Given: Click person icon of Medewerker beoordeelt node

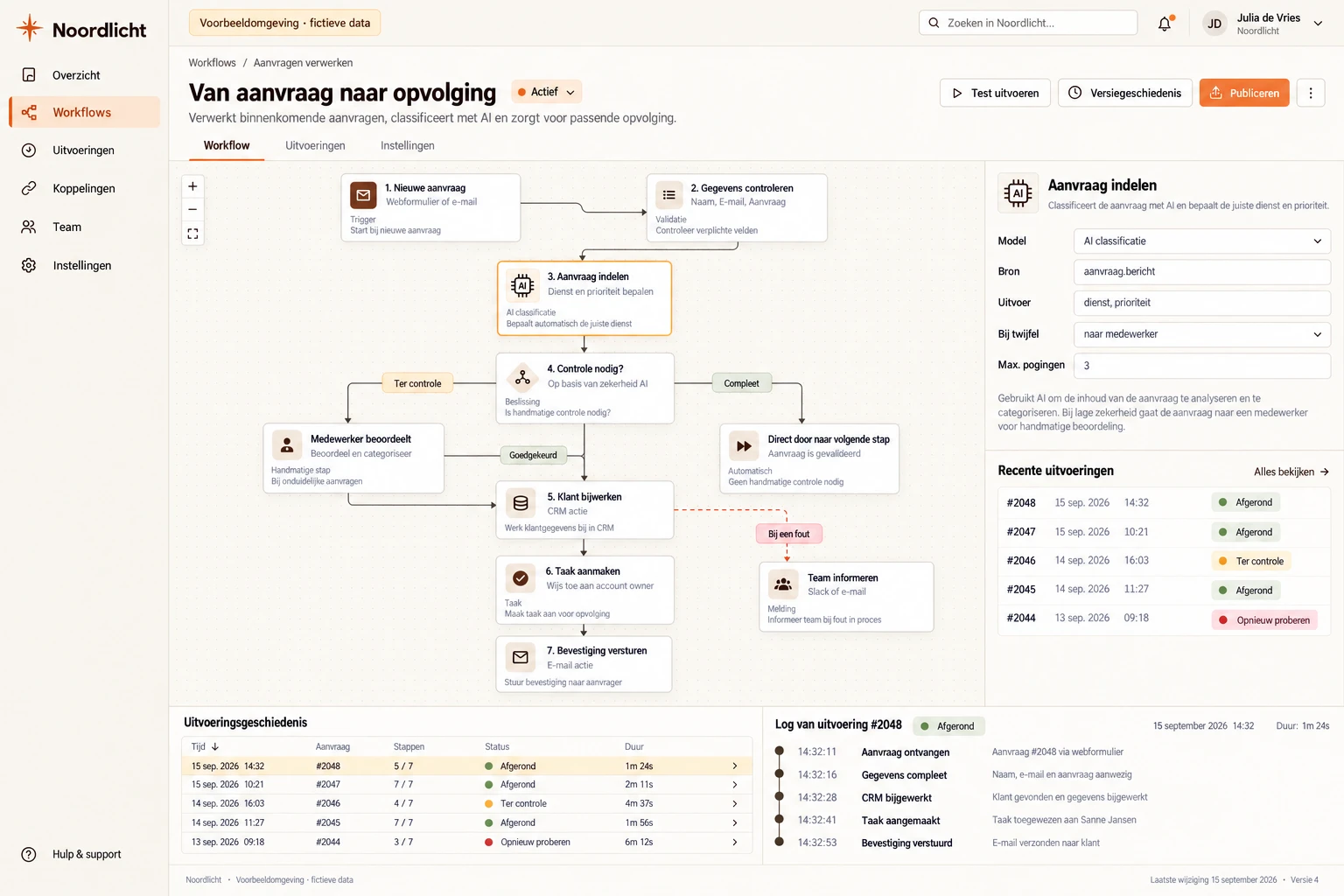Looking at the screenshot, I should pos(286,445).
